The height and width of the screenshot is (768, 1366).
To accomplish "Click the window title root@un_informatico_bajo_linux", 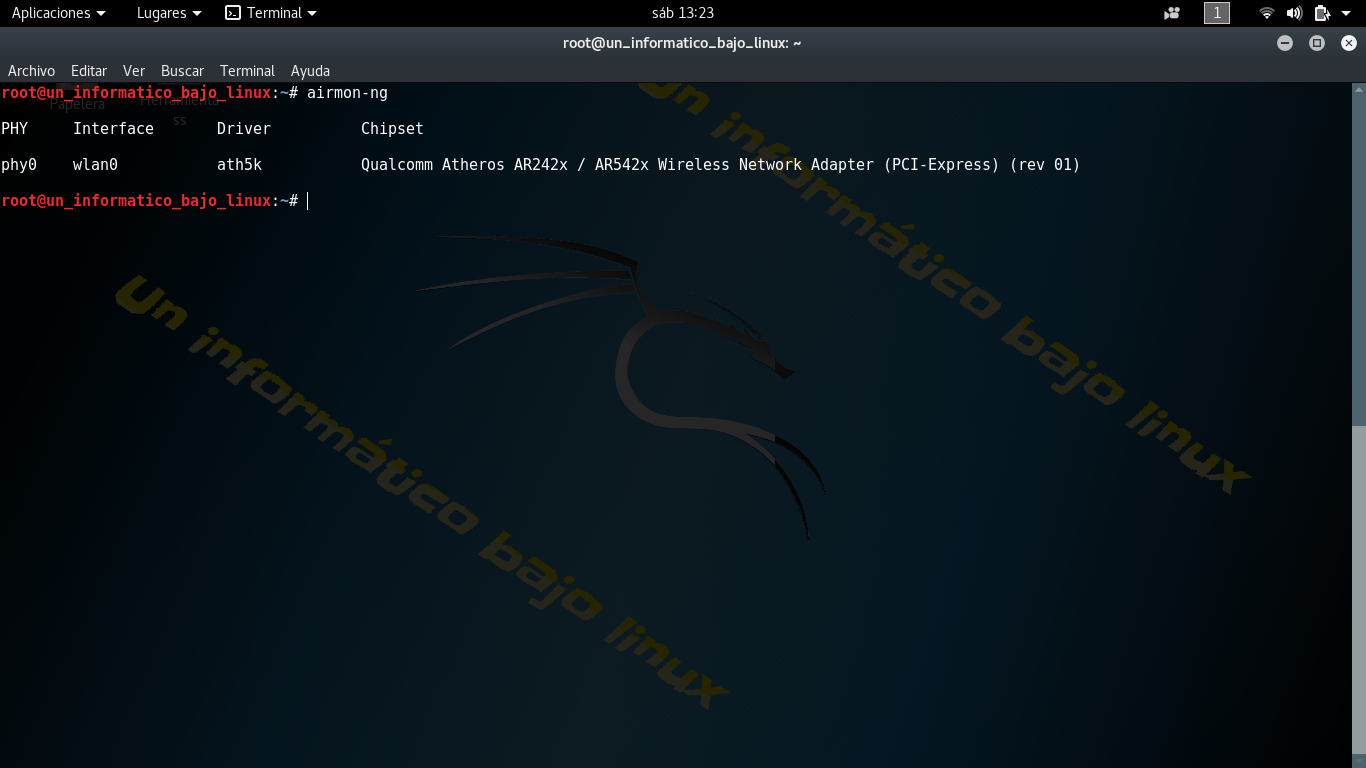I will coord(682,43).
